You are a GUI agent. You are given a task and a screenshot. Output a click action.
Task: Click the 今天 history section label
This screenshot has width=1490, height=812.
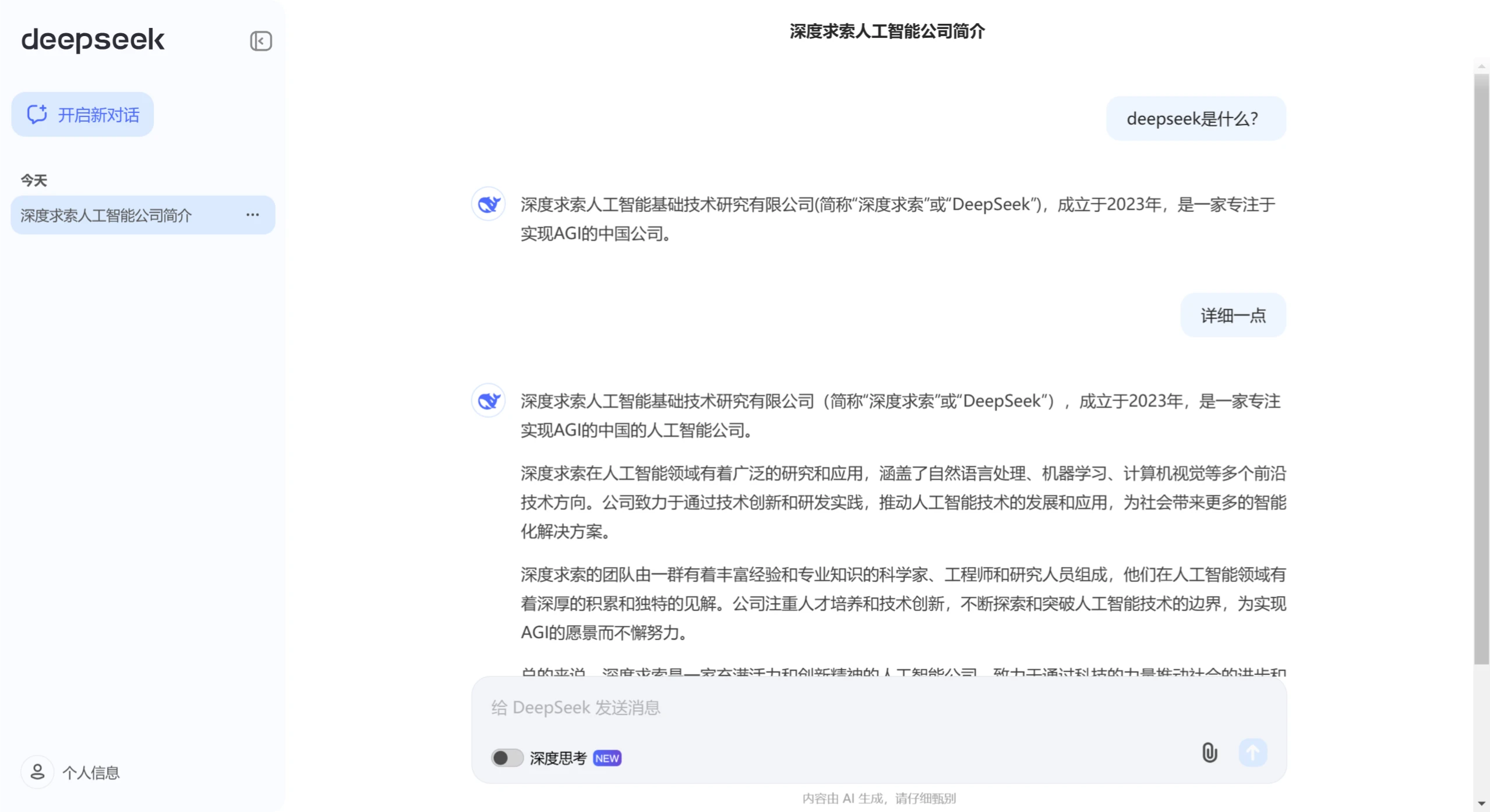click(x=34, y=180)
